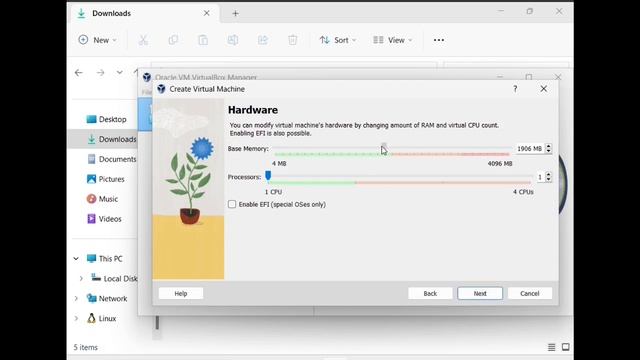Open Pictures in Explorer sidebar
The height and width of the screenshot is (360, 640).
[106, 179]
